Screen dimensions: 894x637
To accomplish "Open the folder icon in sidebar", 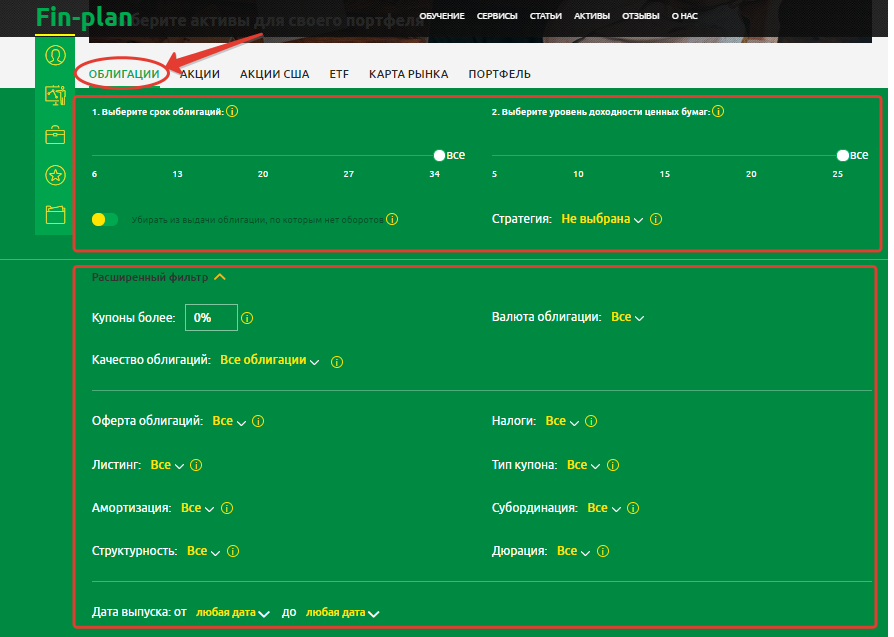I will [x=55, y=214].
